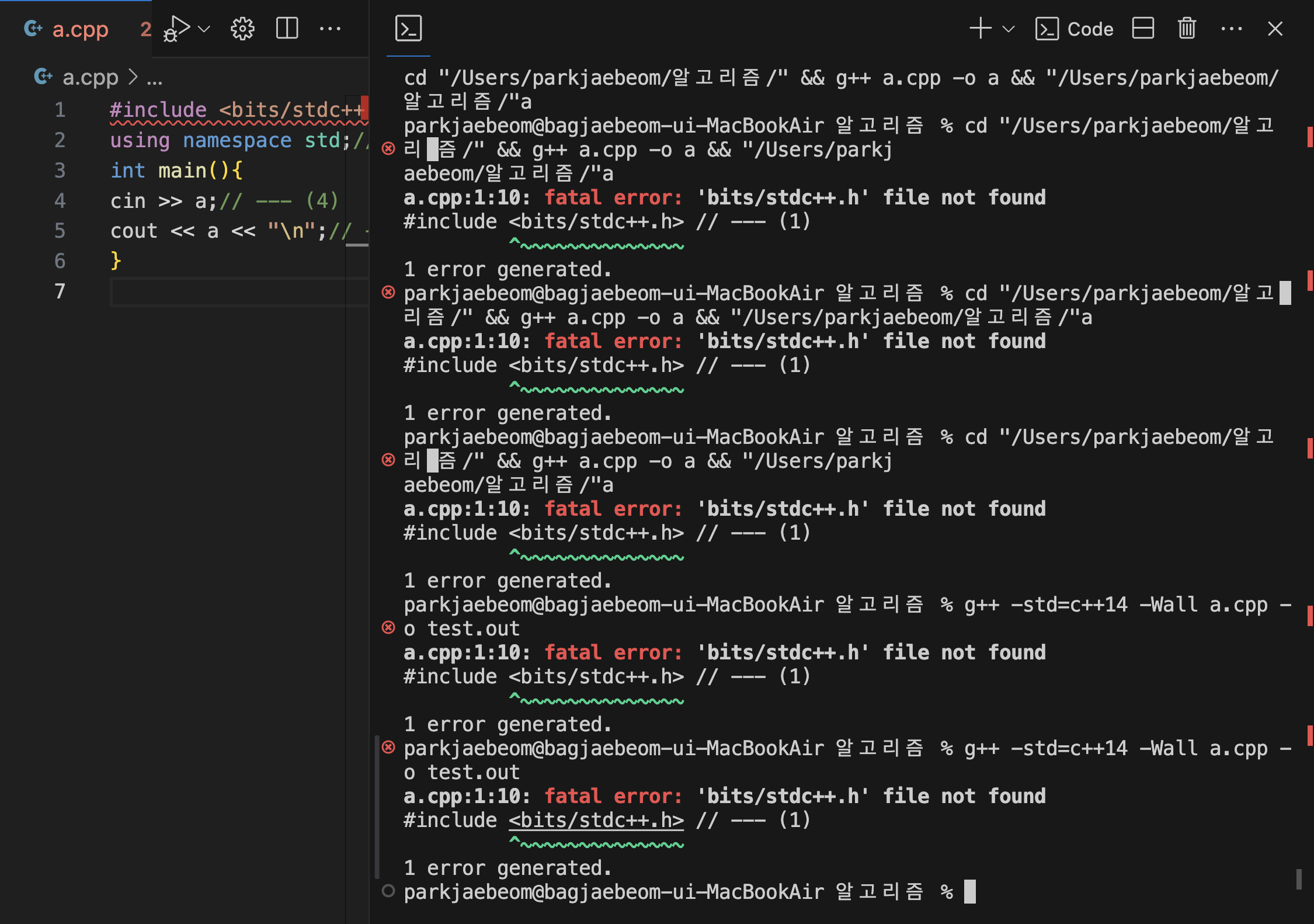1314x924 pixels.
Task: Kill terminal with the trash icon
Action: pos(1187,28)
